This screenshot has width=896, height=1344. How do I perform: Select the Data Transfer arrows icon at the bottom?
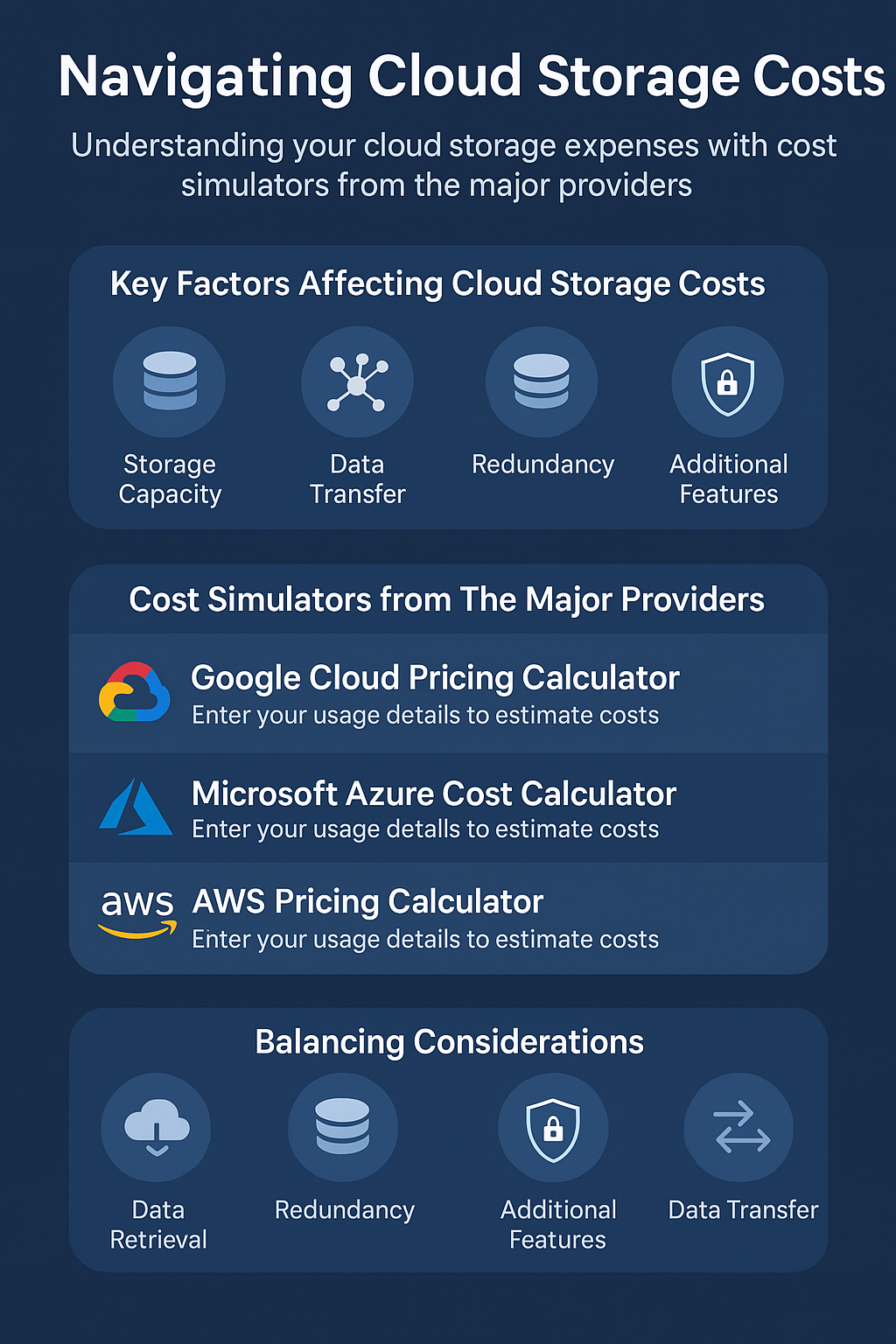click(x=738, y=1128)
